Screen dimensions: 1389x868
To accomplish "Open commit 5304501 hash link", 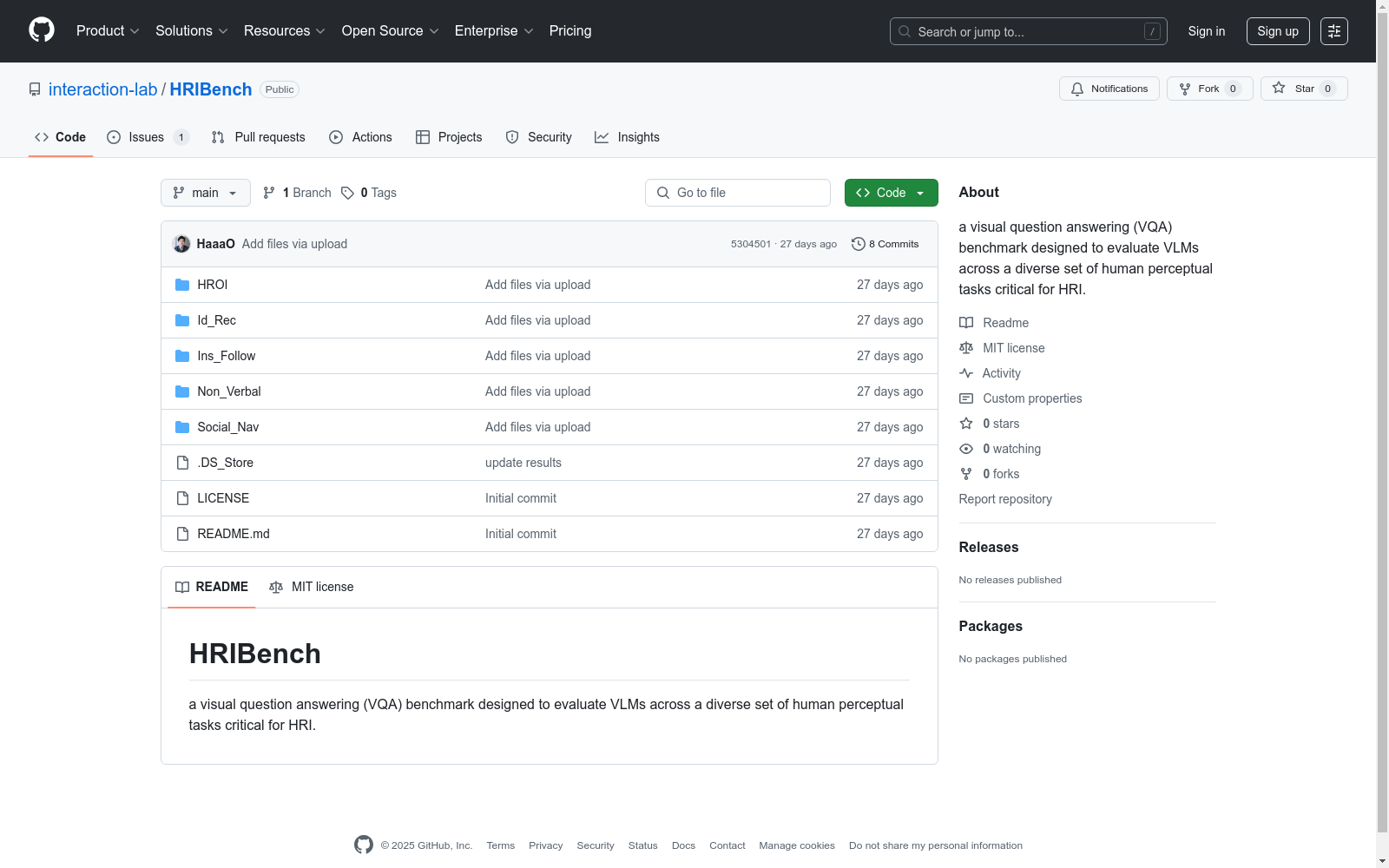I will point(751,244).
